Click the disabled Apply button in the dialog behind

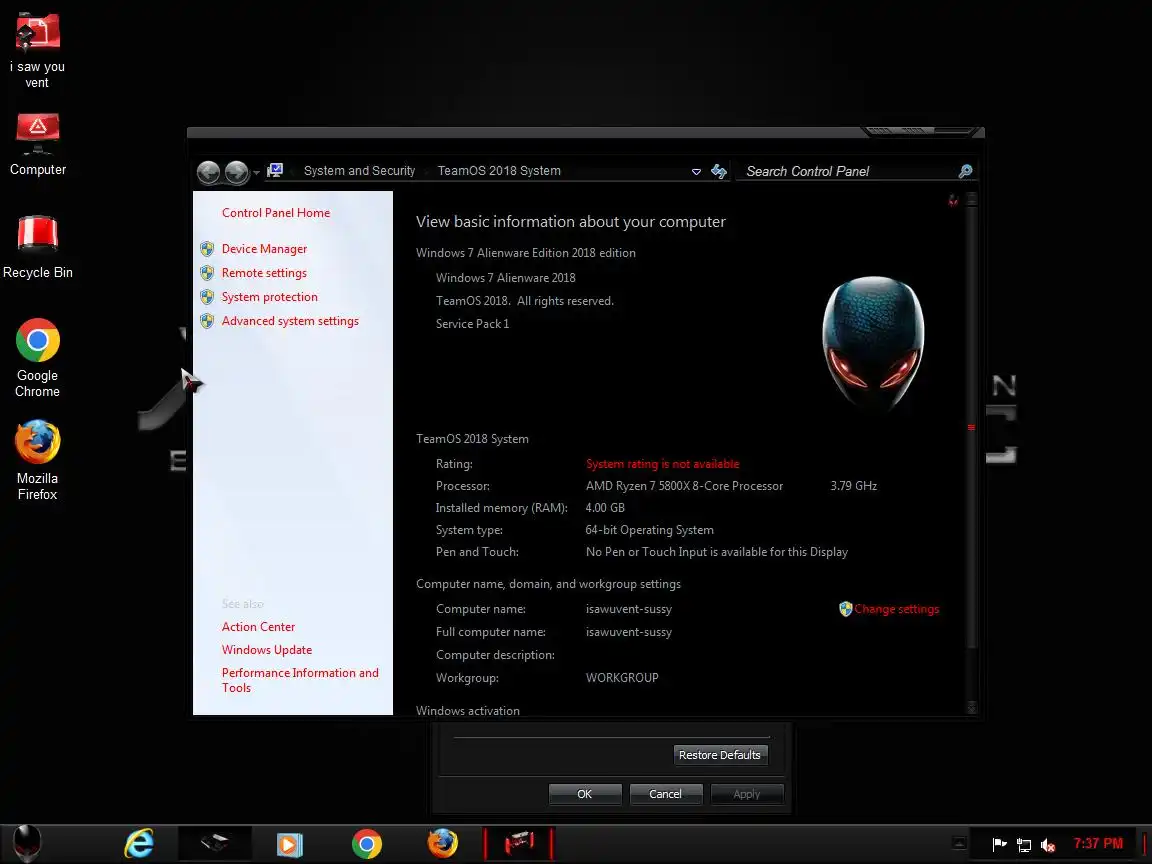[x=746, y=794]
